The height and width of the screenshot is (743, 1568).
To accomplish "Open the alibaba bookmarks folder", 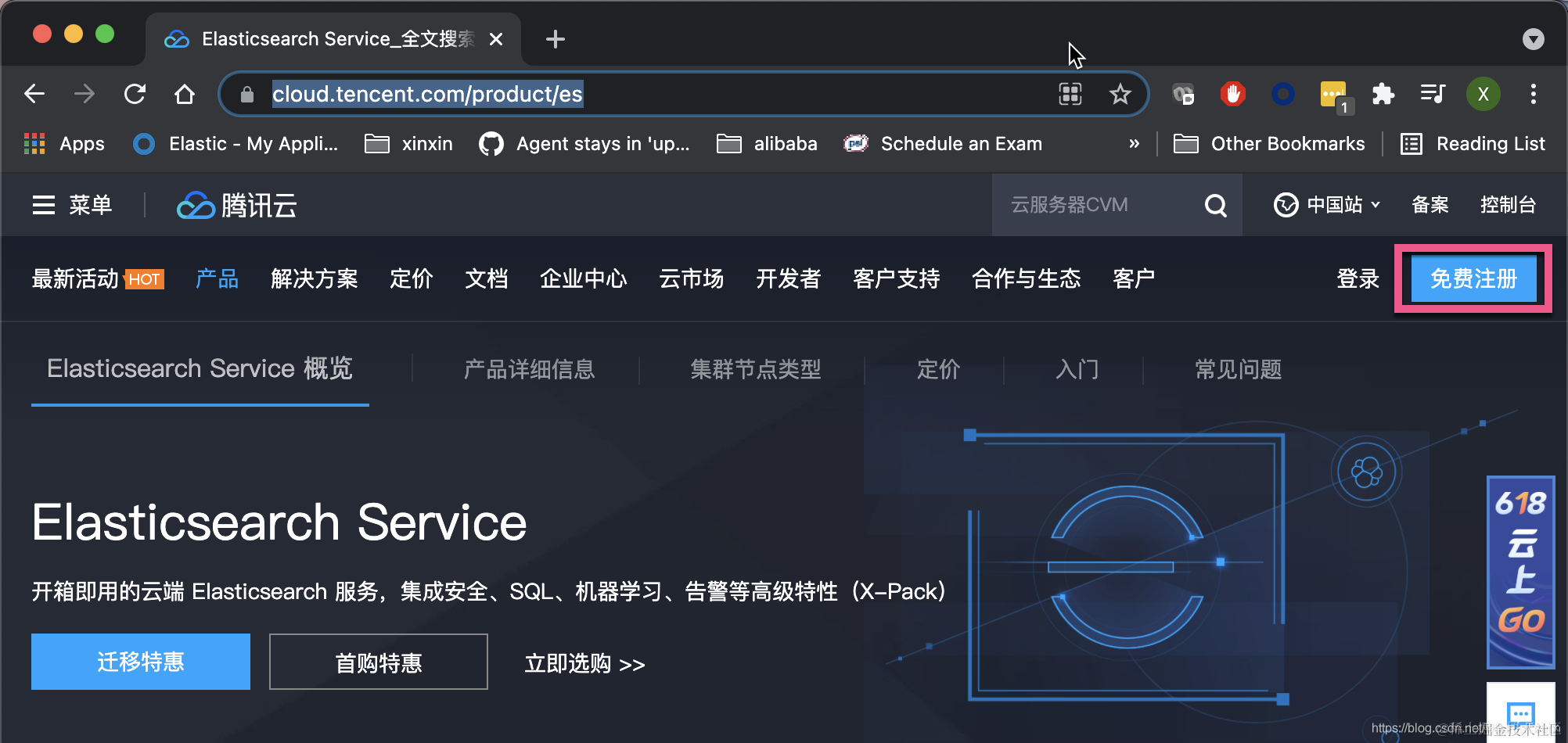I will 767,144.
